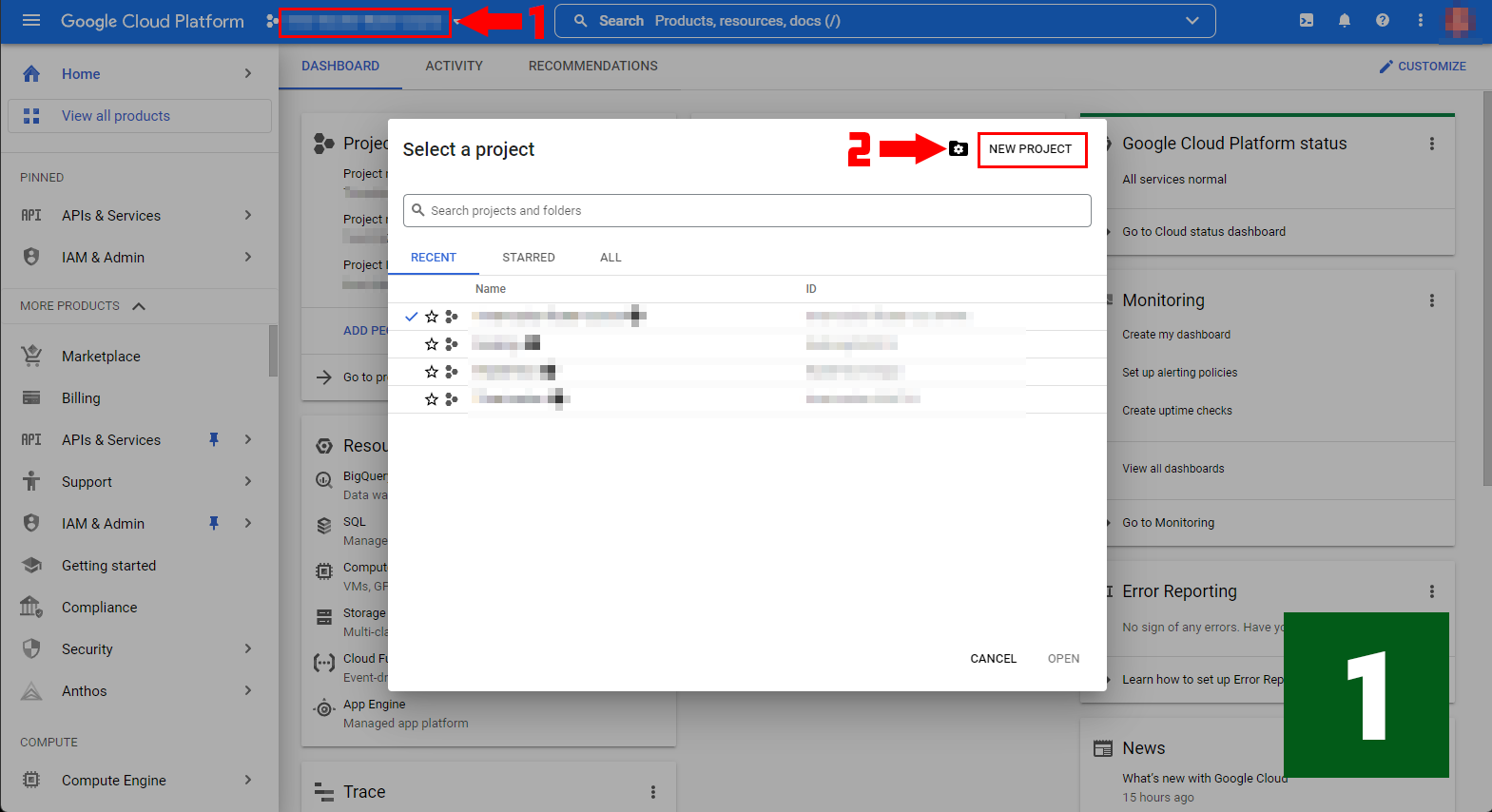
Task: Click the user account avatar
Action: point(1460,21)
